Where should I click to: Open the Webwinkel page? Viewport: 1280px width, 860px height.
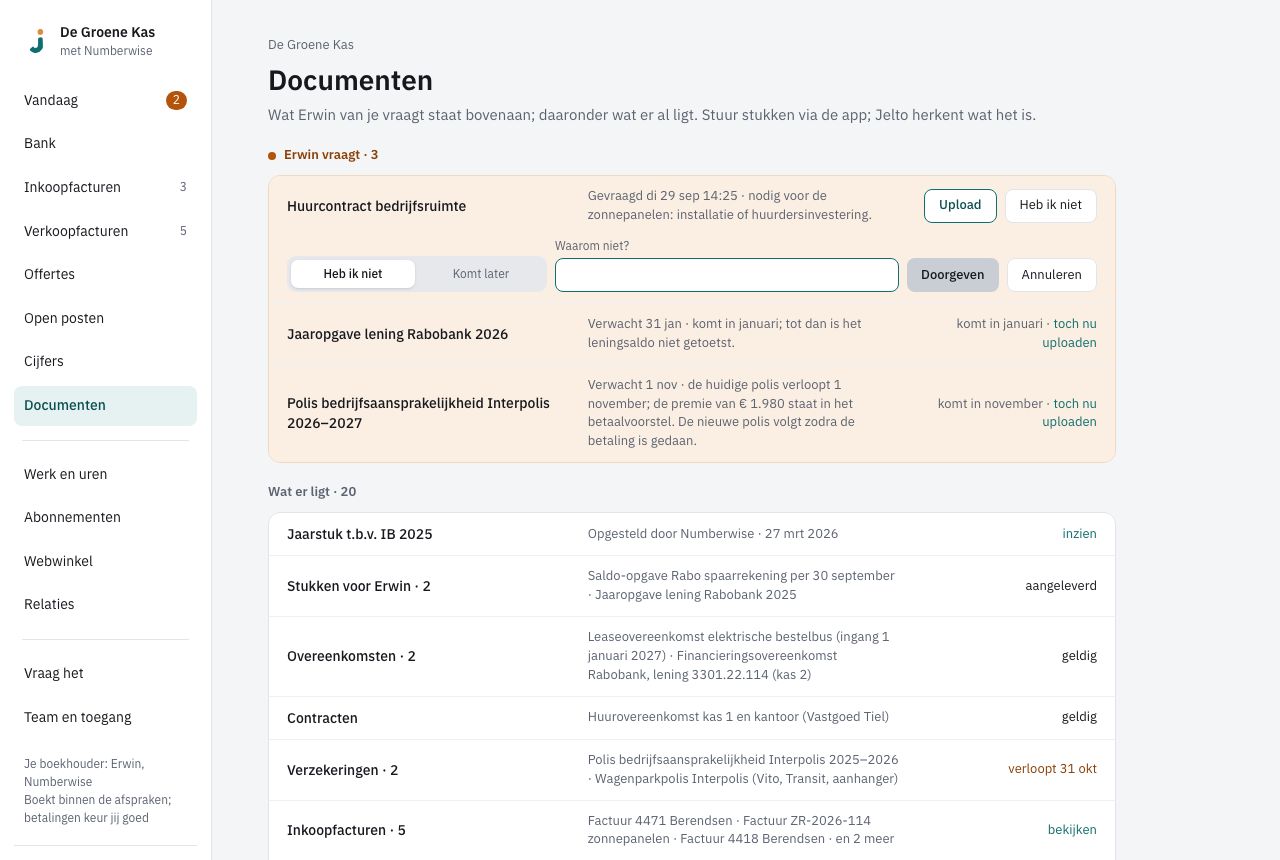tap(105, 561)
